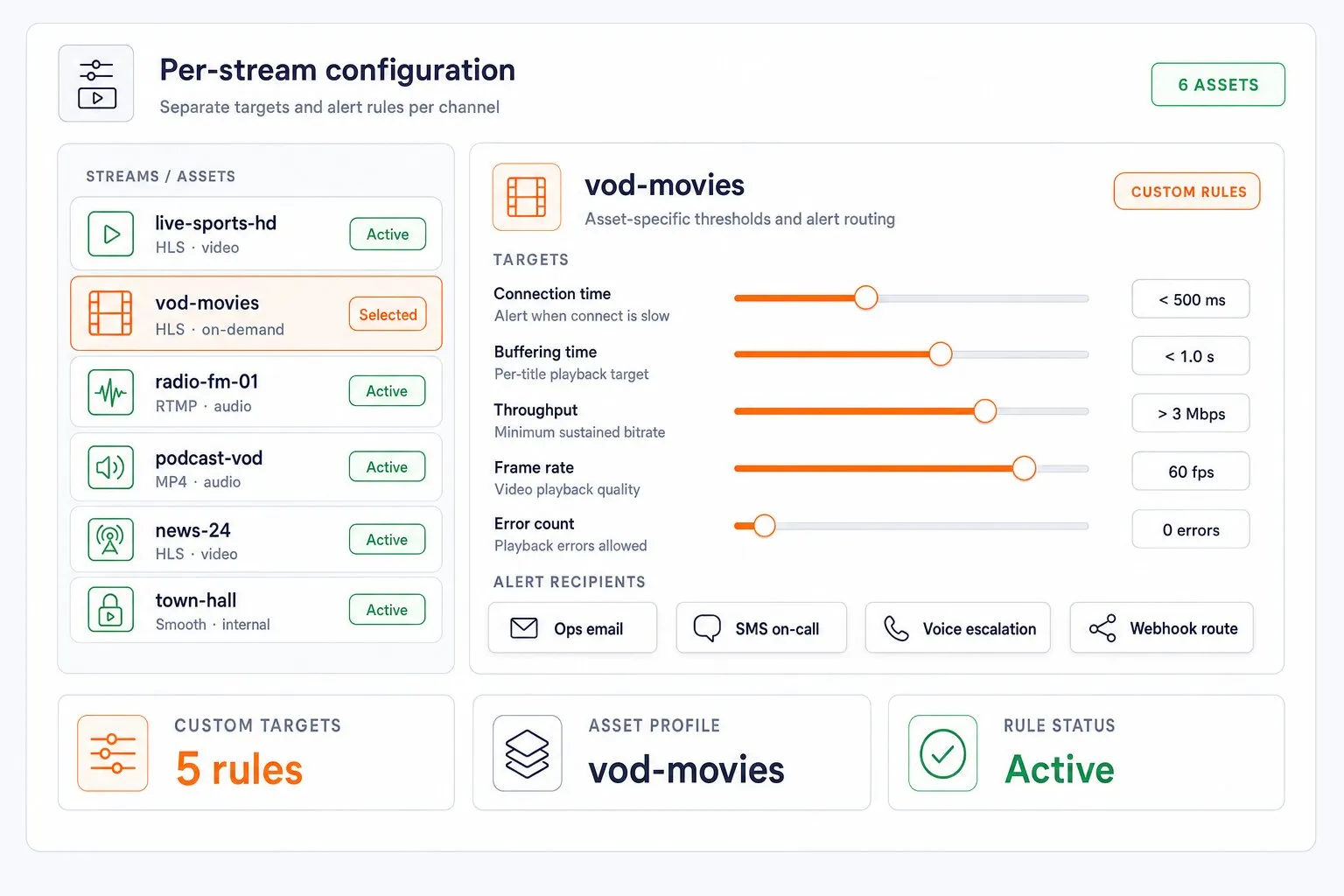Click the vod-movies film strip icon in list

tap(110, 313)
